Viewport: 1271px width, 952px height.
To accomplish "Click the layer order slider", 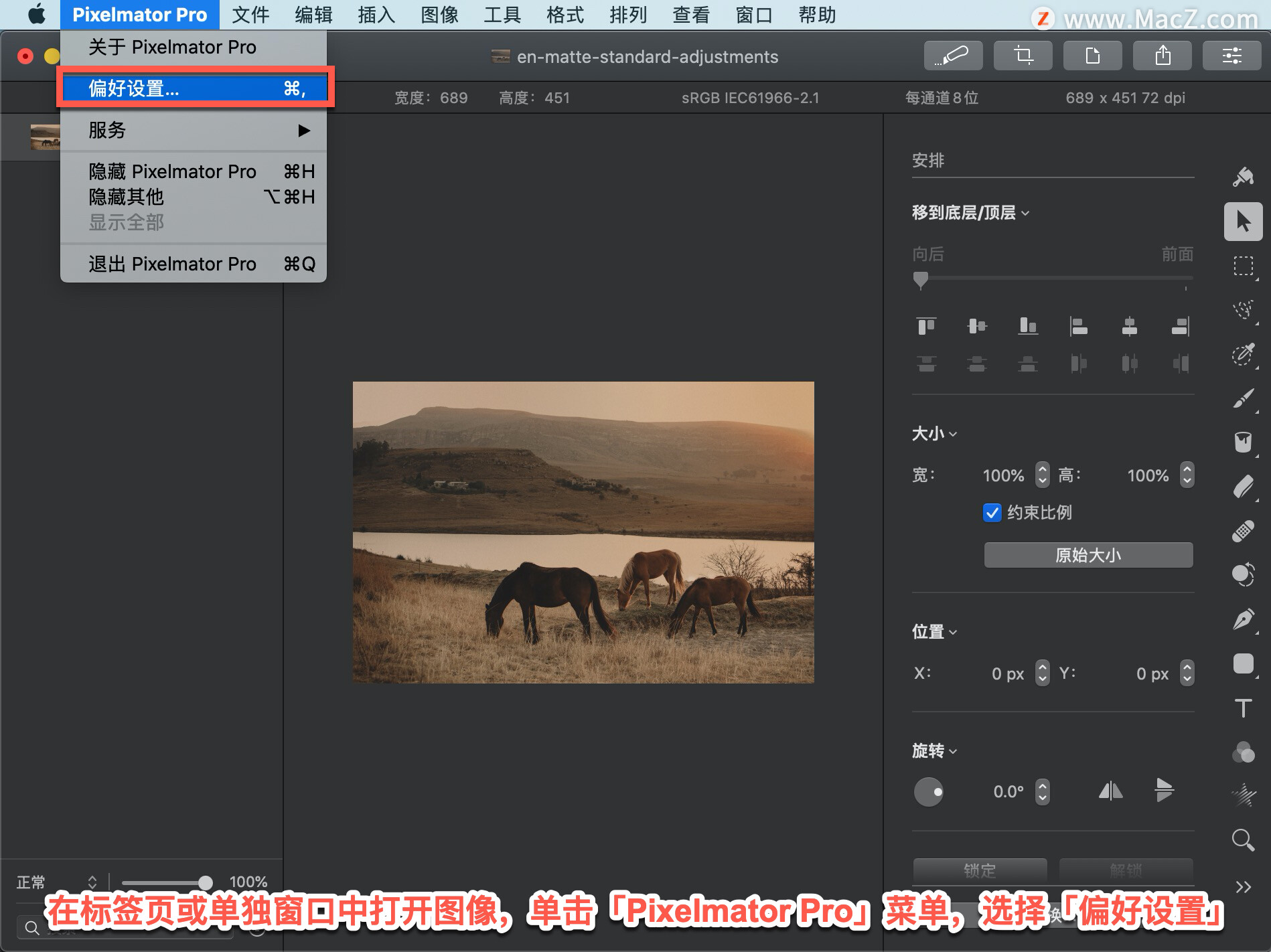I will 1053,279.
